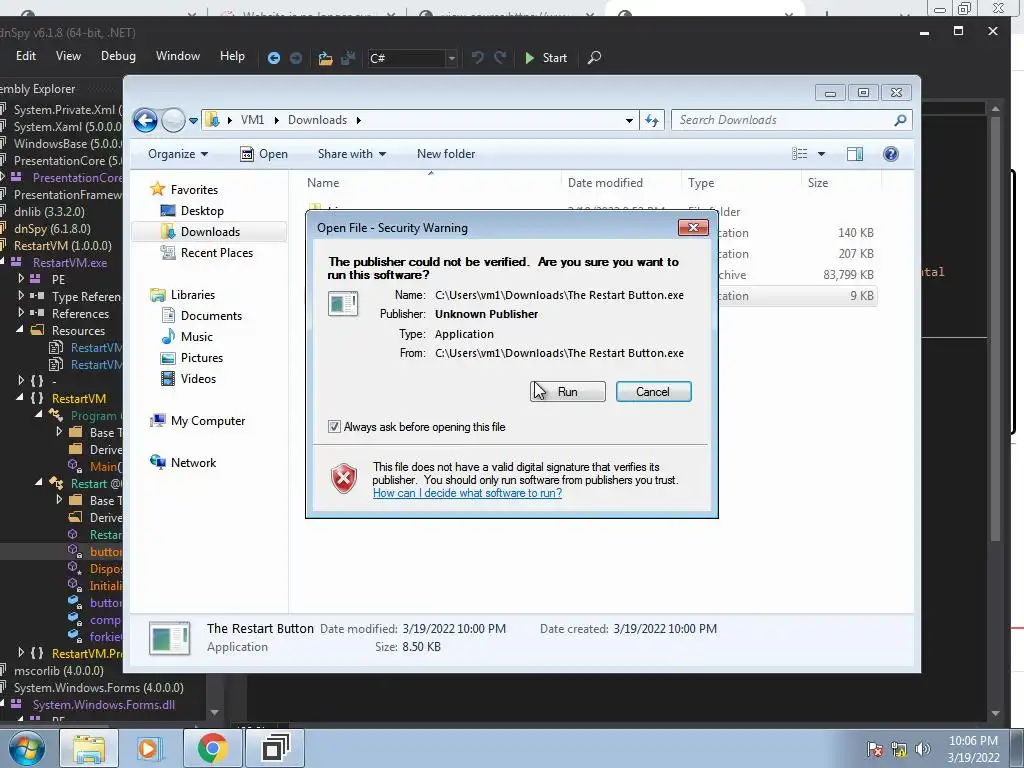
Task: Sort files by the Name column header
Action: click(x=323, y=183)
